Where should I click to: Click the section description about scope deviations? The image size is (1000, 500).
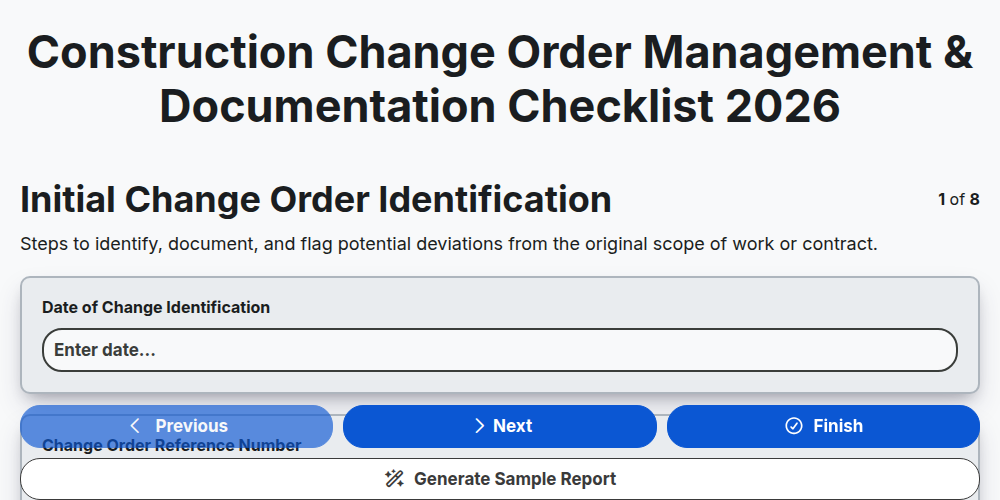pos(449,244)
